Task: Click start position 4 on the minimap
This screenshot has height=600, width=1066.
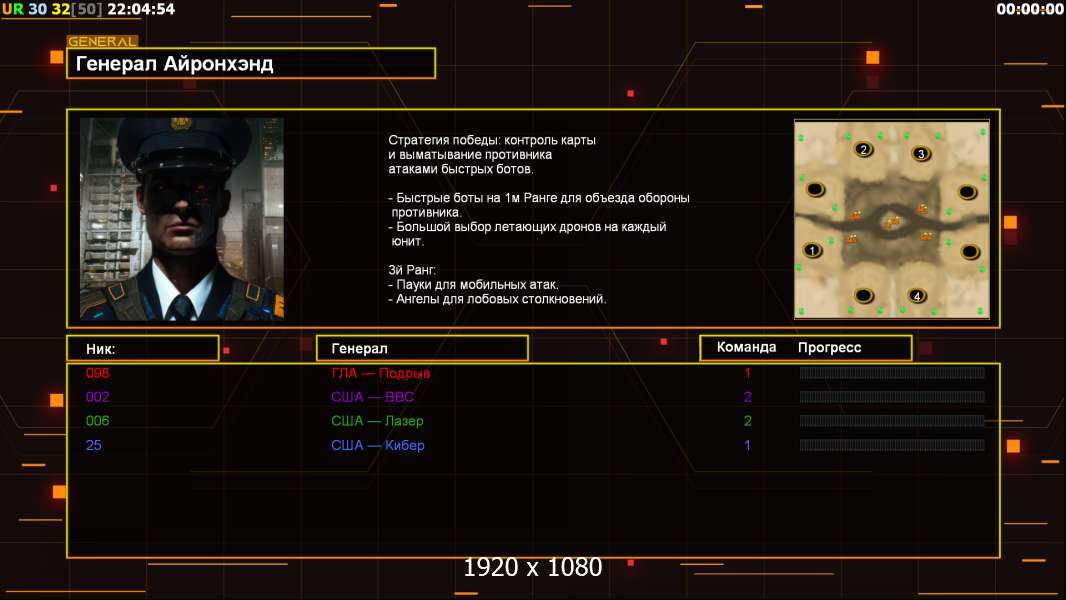Action: pyautogui.click(x=917, y=296)
